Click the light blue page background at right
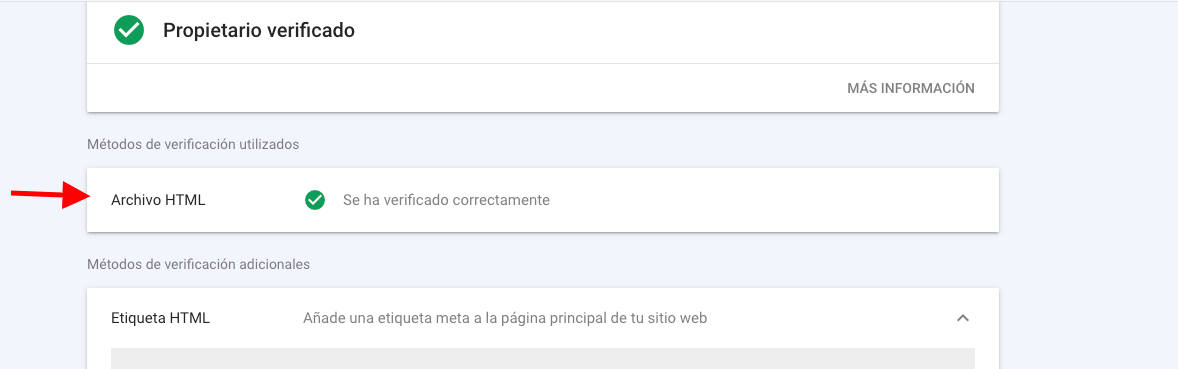This screenshot has width=1178, height=369. [1089, 188]
